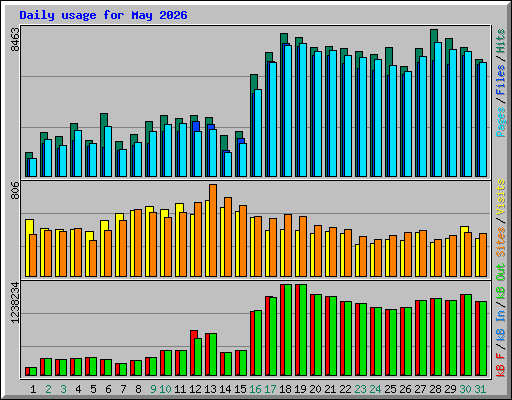Screen dimensions: 512x400
Task: Click the red kB F bar for day 12
Action: [x=193, y=353]
